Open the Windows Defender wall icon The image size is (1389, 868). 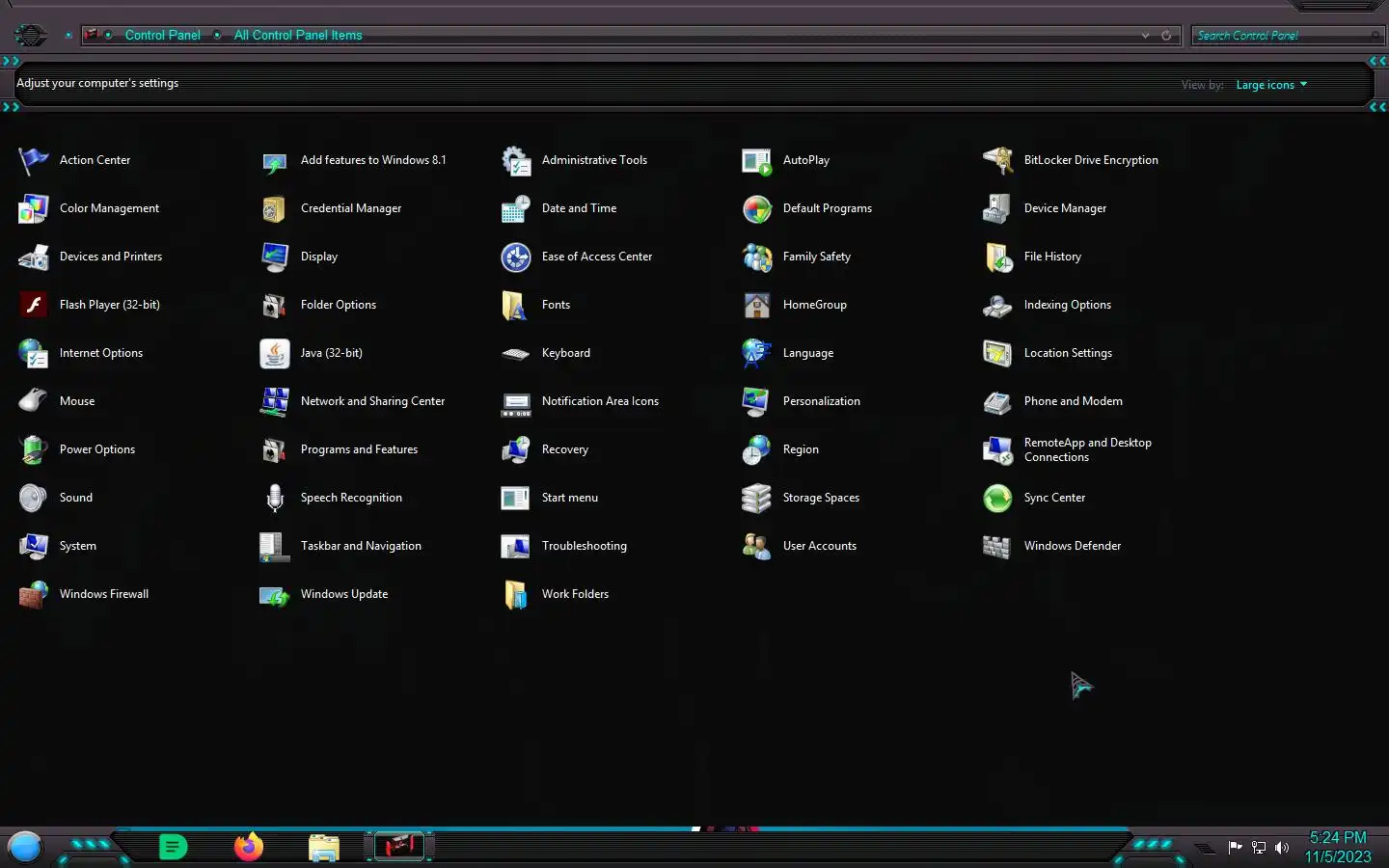pyautogui.click(x=998, y=546)
